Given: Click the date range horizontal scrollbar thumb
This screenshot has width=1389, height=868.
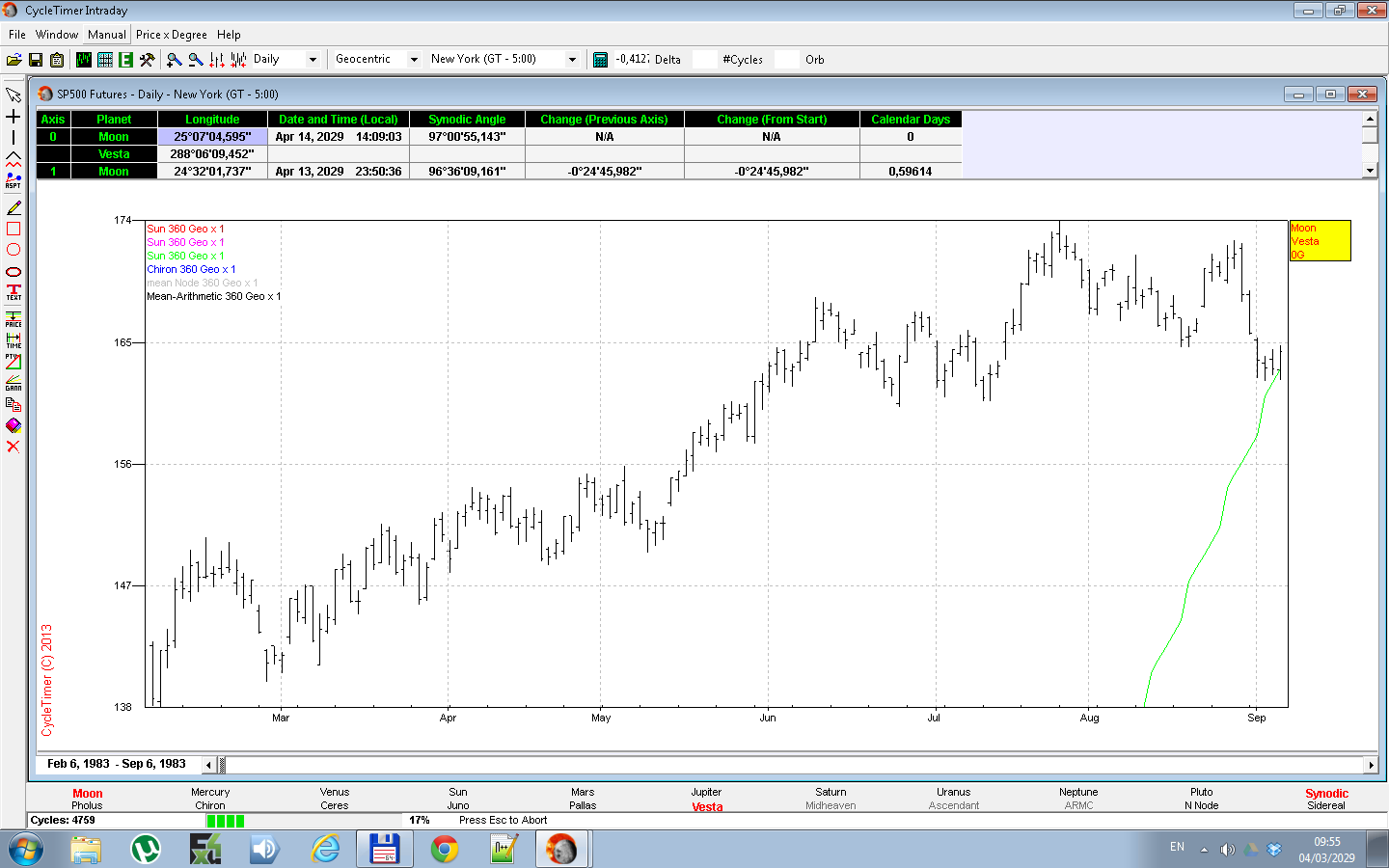Looking at the screenshot, I should tap(222, 765).
